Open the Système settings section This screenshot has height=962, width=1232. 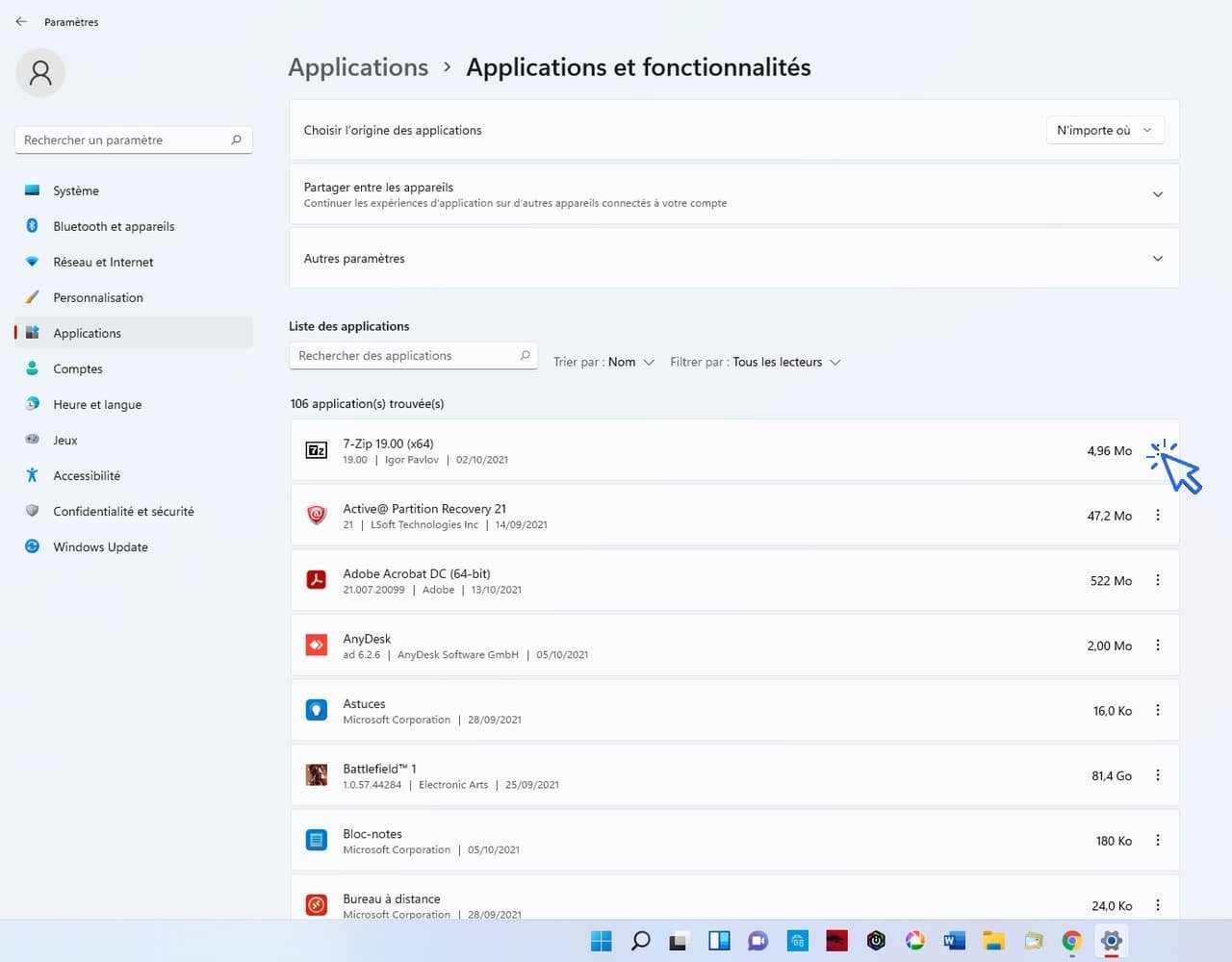pos(134,190)
